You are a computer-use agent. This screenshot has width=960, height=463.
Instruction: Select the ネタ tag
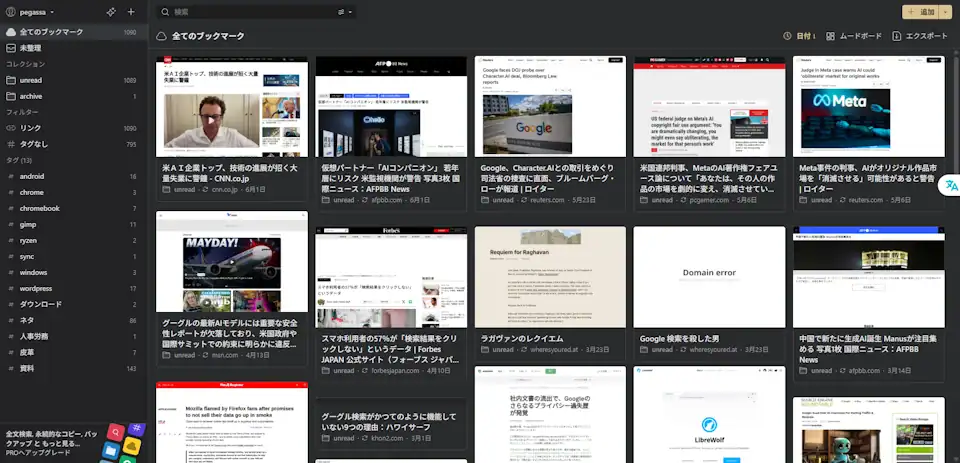pyautogui.click(x=73, y=320)
